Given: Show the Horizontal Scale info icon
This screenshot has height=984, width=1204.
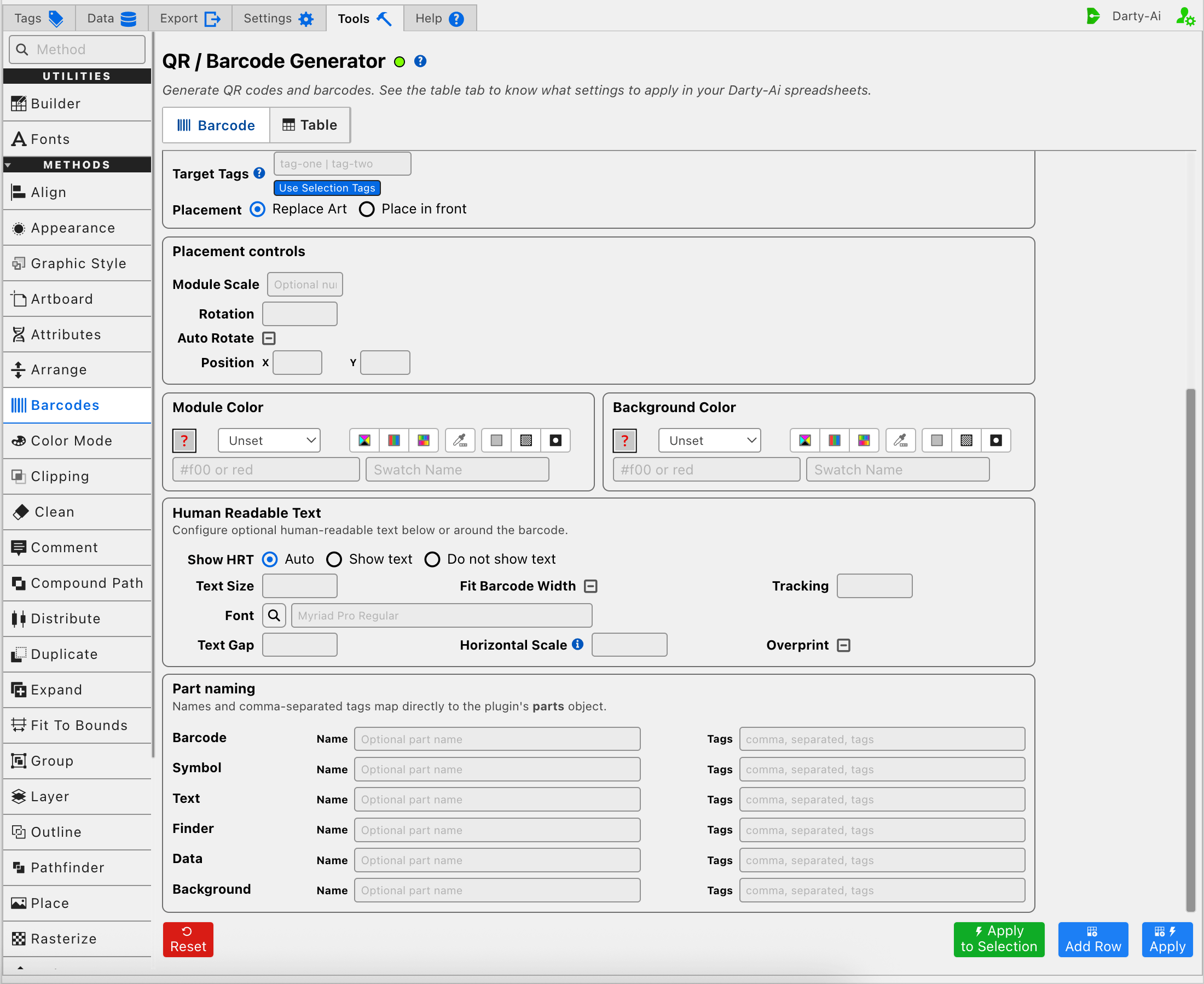Looking at the screenshot, I should pos(577,645).
